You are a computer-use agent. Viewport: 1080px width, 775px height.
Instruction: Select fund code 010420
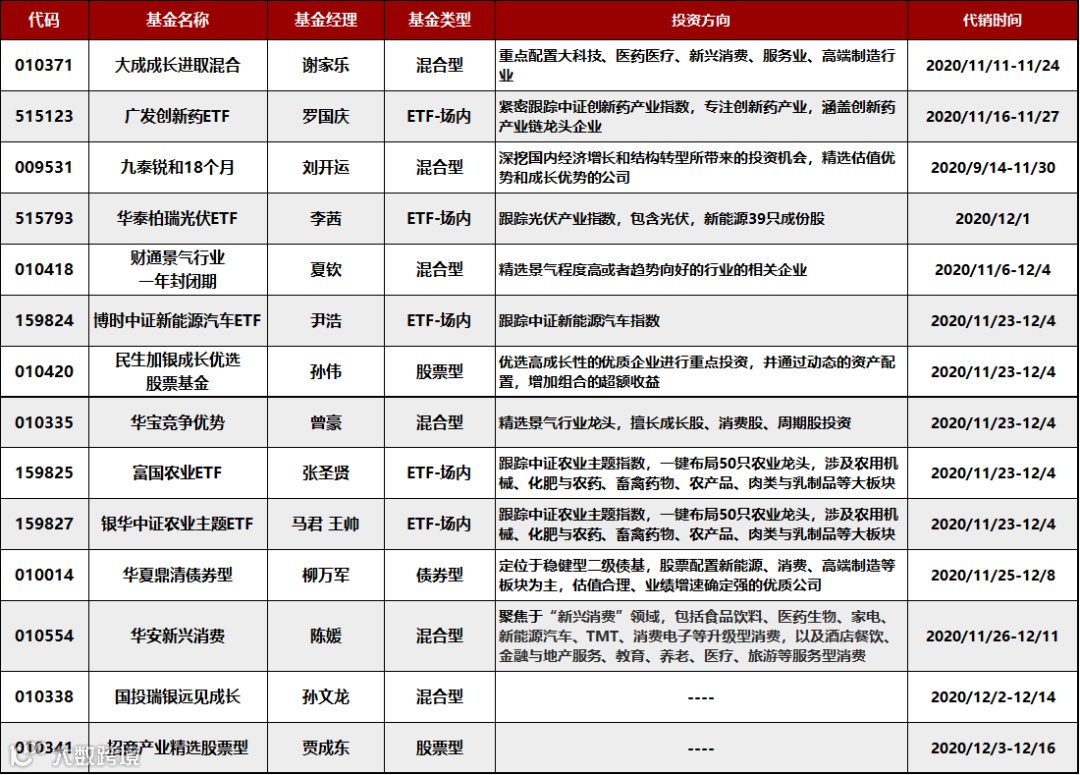click(x=44, y=371)
